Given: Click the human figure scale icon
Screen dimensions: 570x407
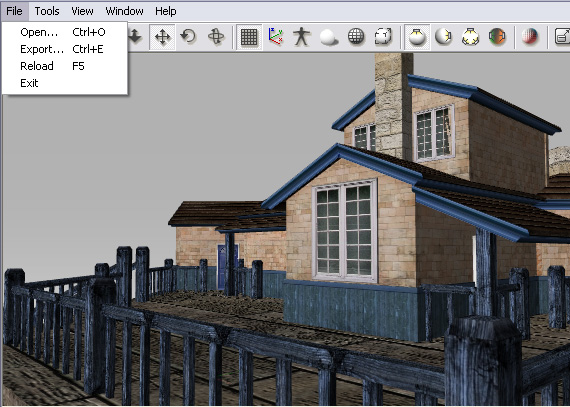Looking at the screenshot, I should pos(302,37).
